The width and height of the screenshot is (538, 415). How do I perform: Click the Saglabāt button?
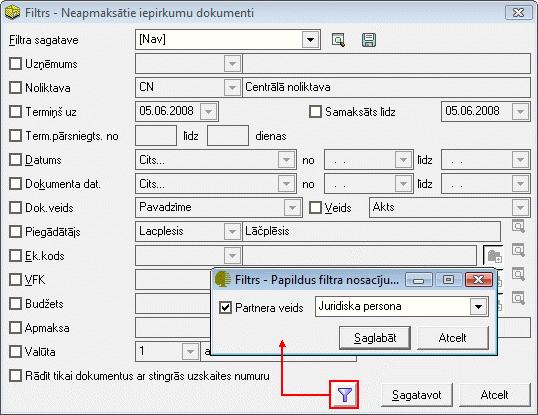[375, 338]
